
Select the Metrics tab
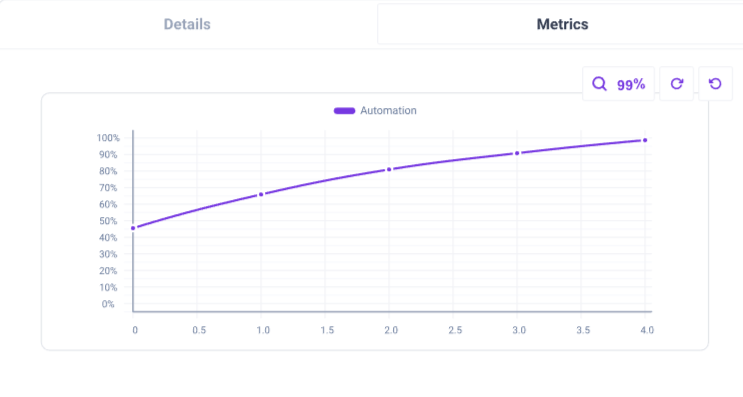pos(562,24)
